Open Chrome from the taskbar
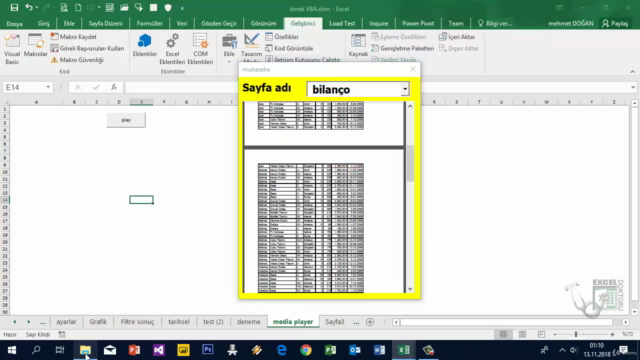Viewport: 640px width, 360px height. (306, 350)
